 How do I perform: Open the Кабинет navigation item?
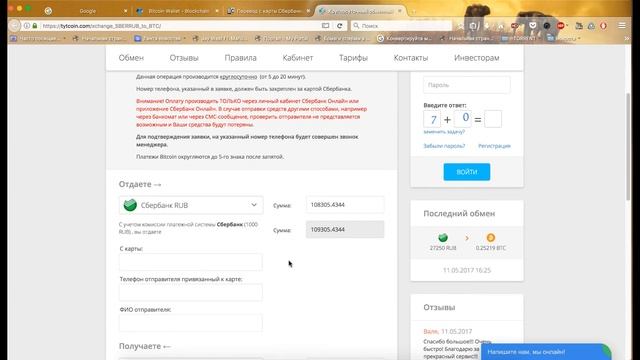coord(298,58)
